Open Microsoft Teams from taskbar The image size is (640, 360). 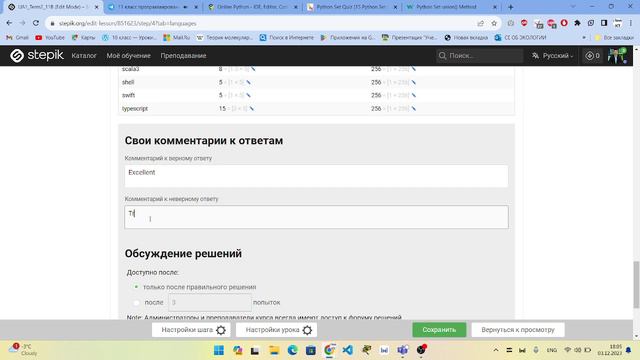pos(402,350)
